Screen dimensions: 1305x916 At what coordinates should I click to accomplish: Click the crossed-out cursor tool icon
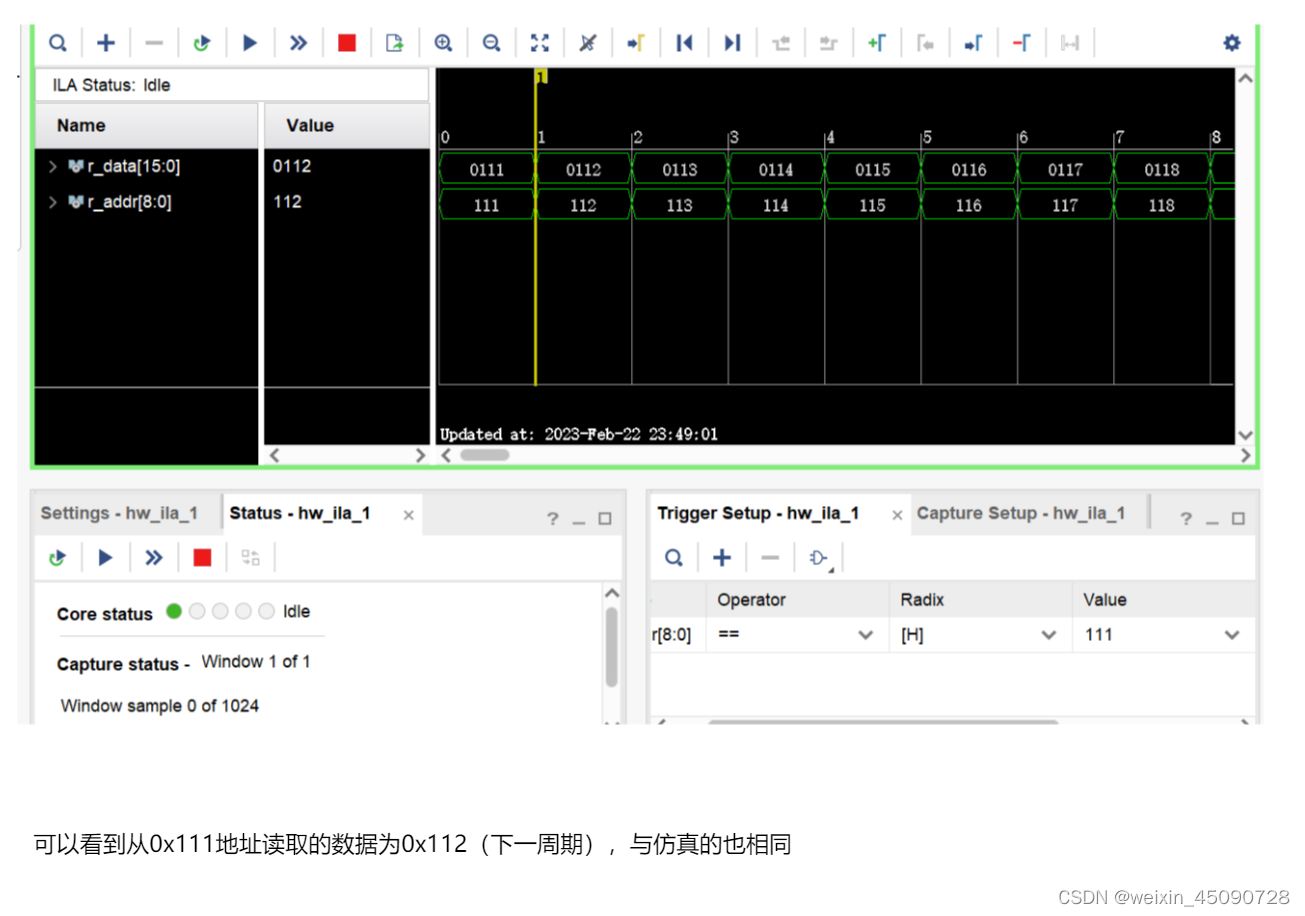(x=588, y=43)
